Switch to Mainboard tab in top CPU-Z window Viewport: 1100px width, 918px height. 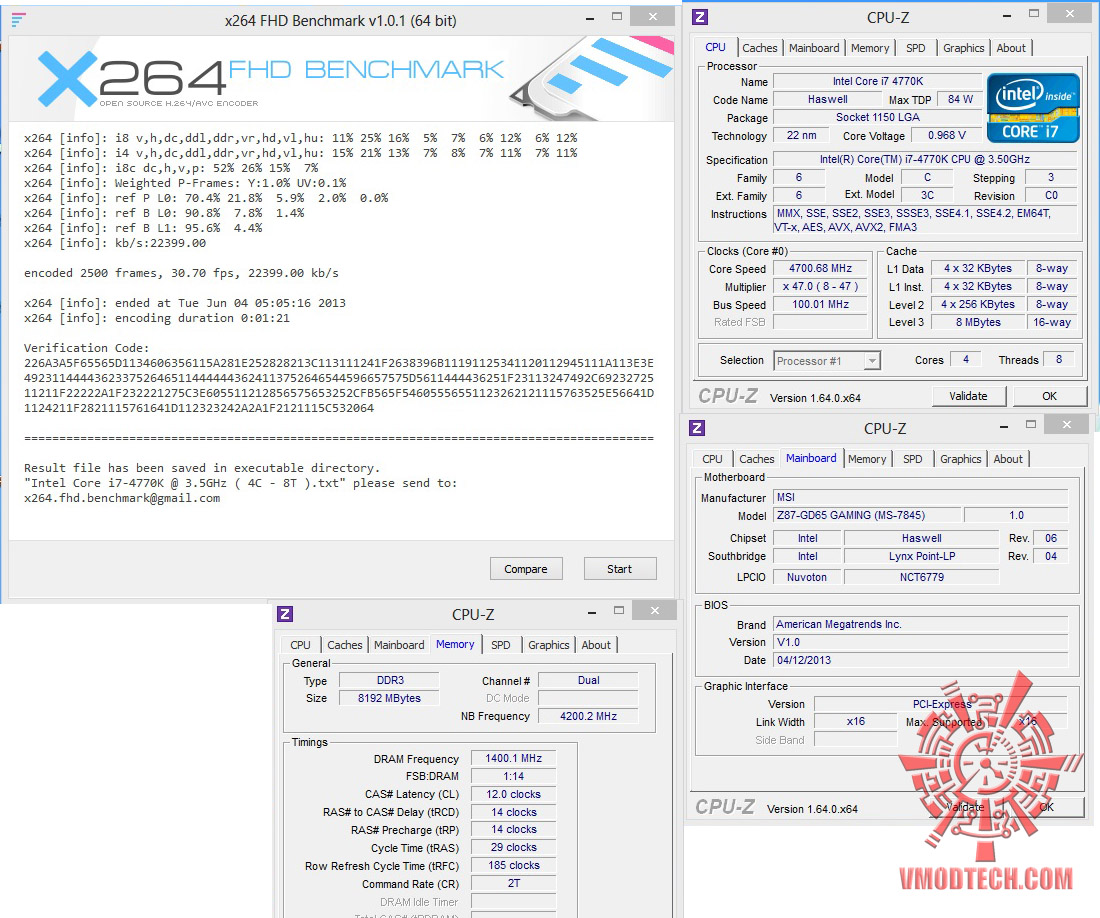(814, 48)
